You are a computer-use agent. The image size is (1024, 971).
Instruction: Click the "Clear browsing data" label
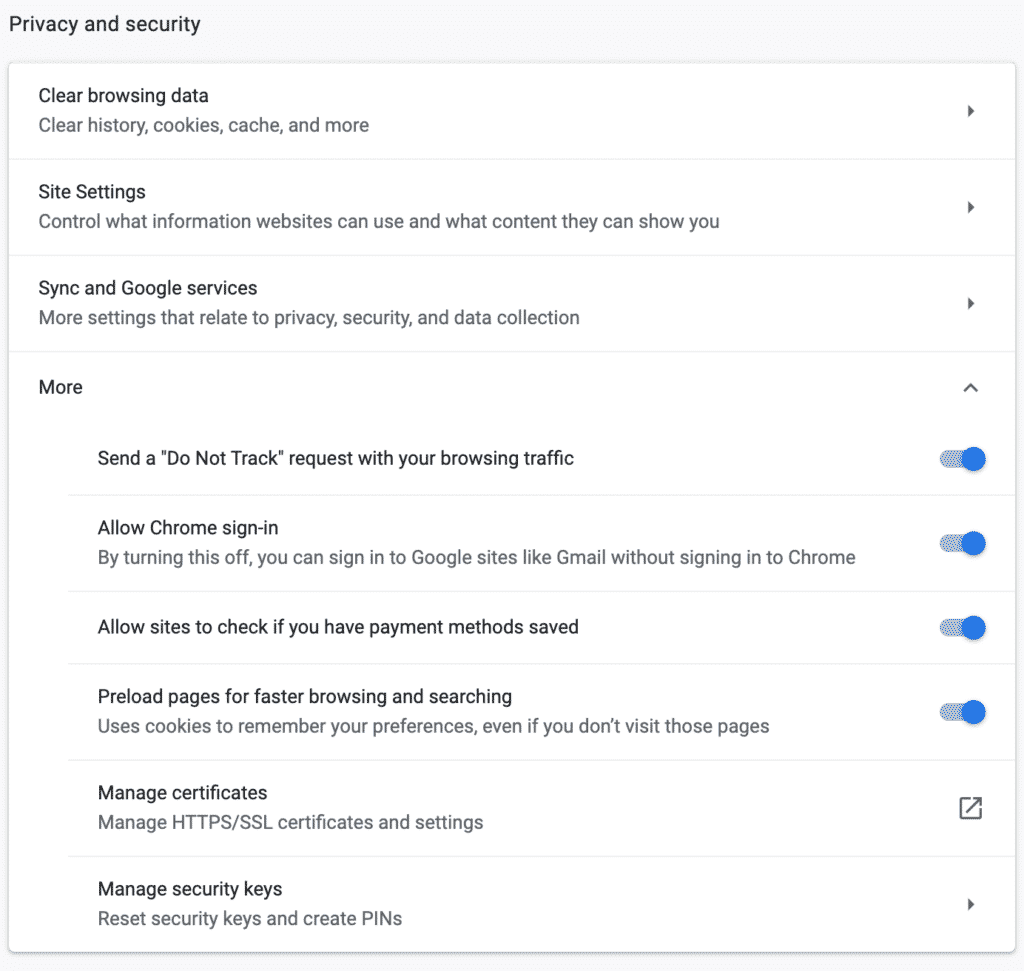(123, 95)
